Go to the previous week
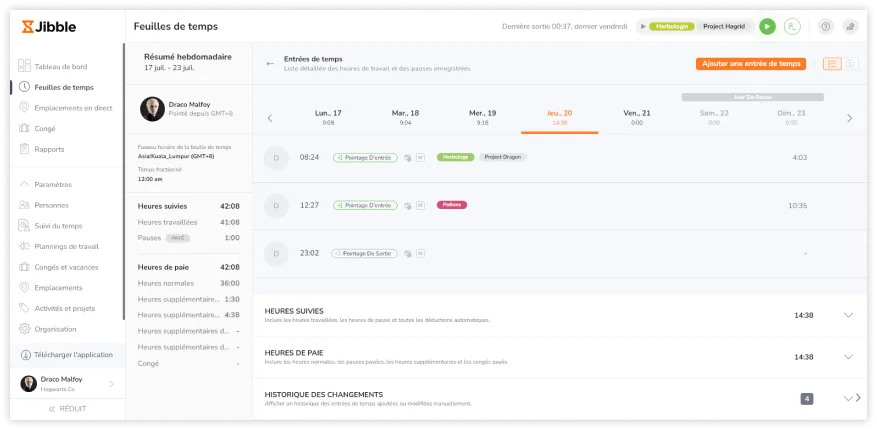This screenshot has height=430, width=877. click(270, 118)
